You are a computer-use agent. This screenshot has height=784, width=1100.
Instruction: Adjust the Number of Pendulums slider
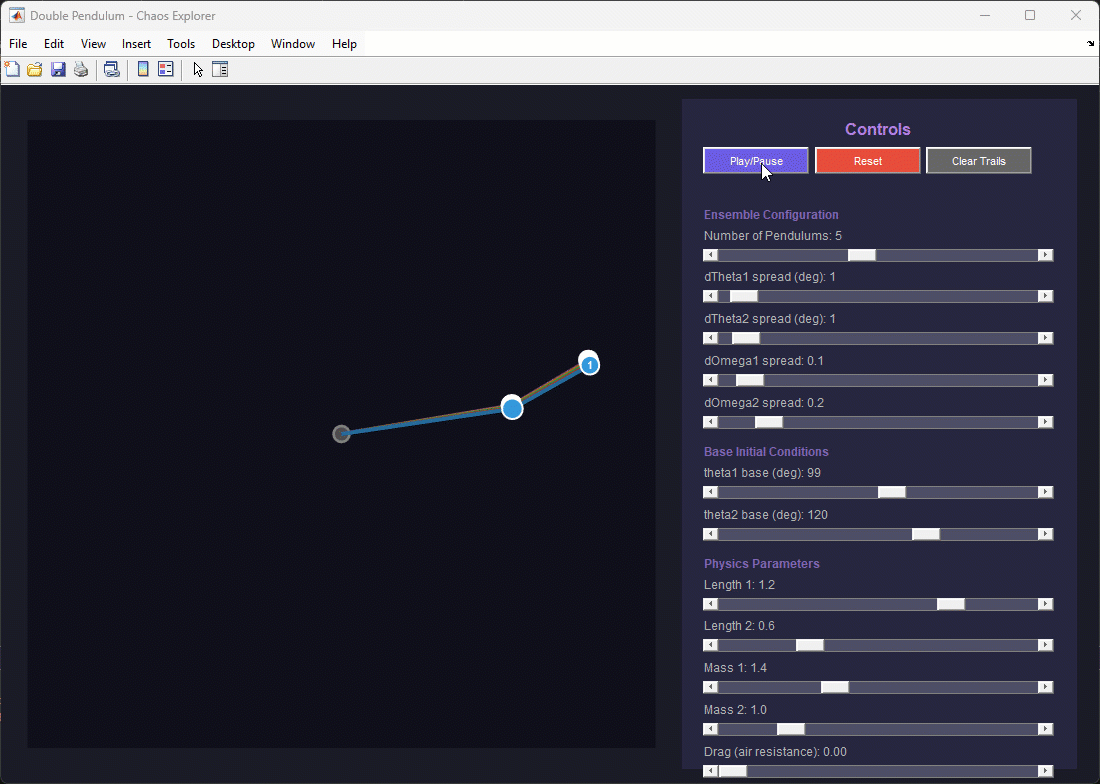(x=861, y=254)
